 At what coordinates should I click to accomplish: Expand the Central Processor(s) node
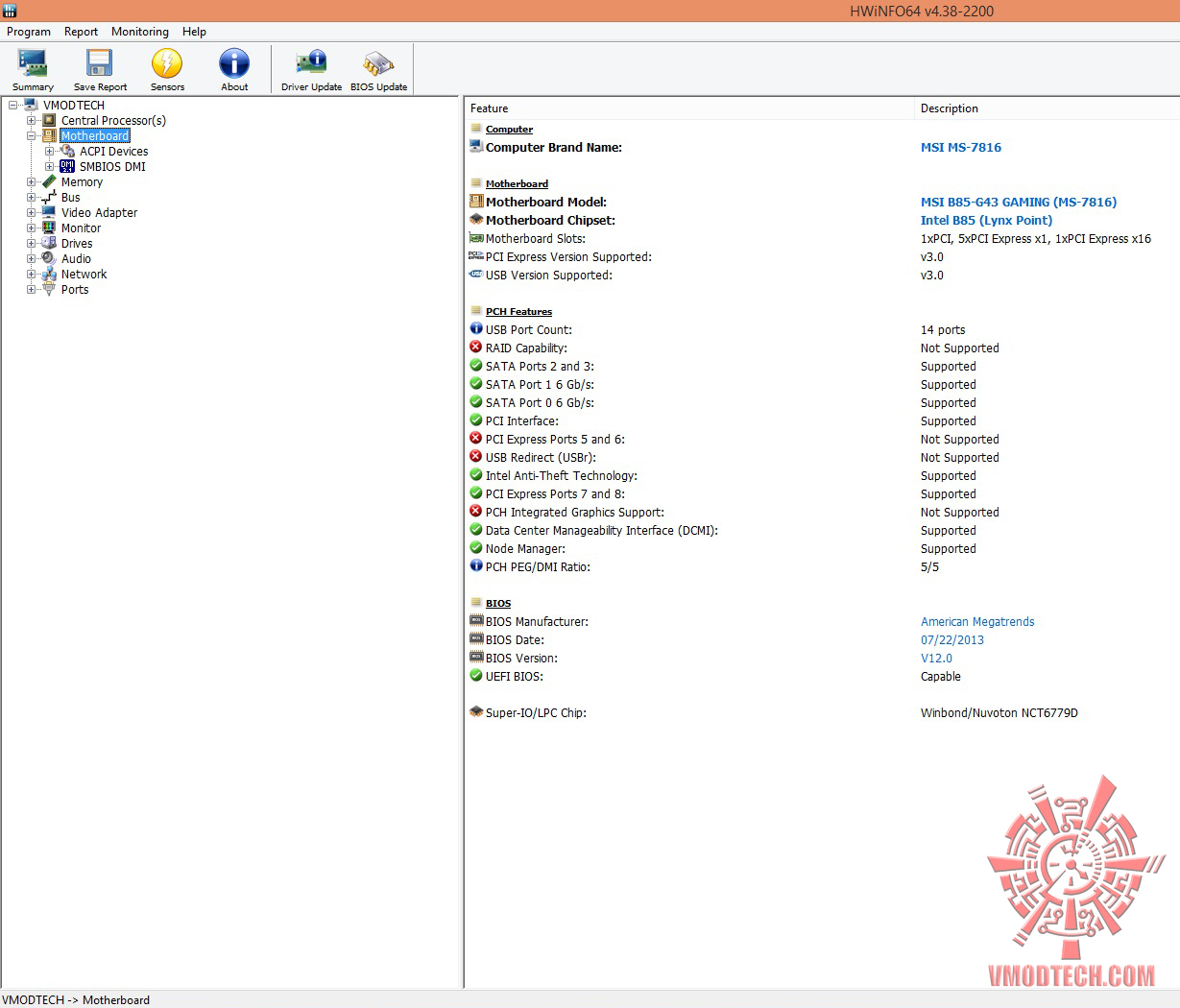(31, 121)
